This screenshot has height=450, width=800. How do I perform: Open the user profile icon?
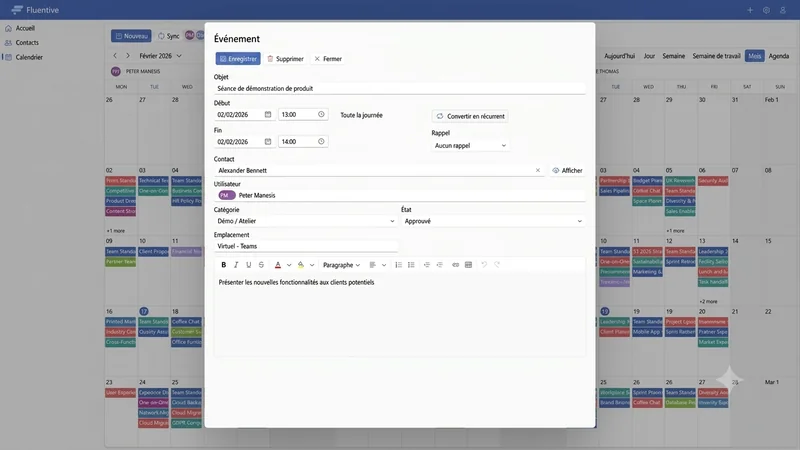(783, 10)
